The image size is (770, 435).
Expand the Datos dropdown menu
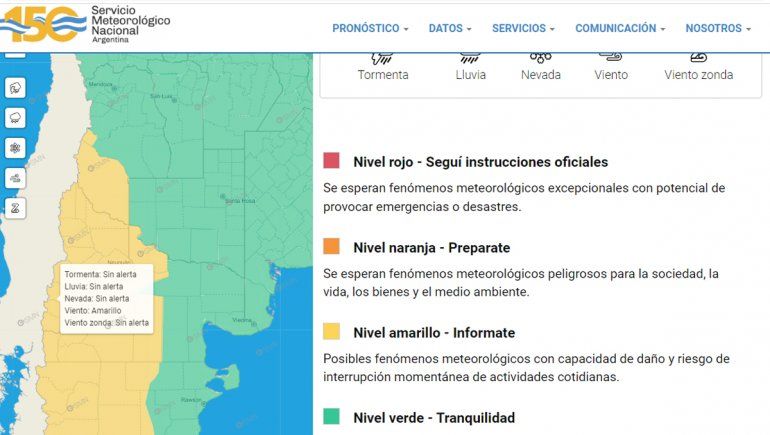tap(450, 29)
